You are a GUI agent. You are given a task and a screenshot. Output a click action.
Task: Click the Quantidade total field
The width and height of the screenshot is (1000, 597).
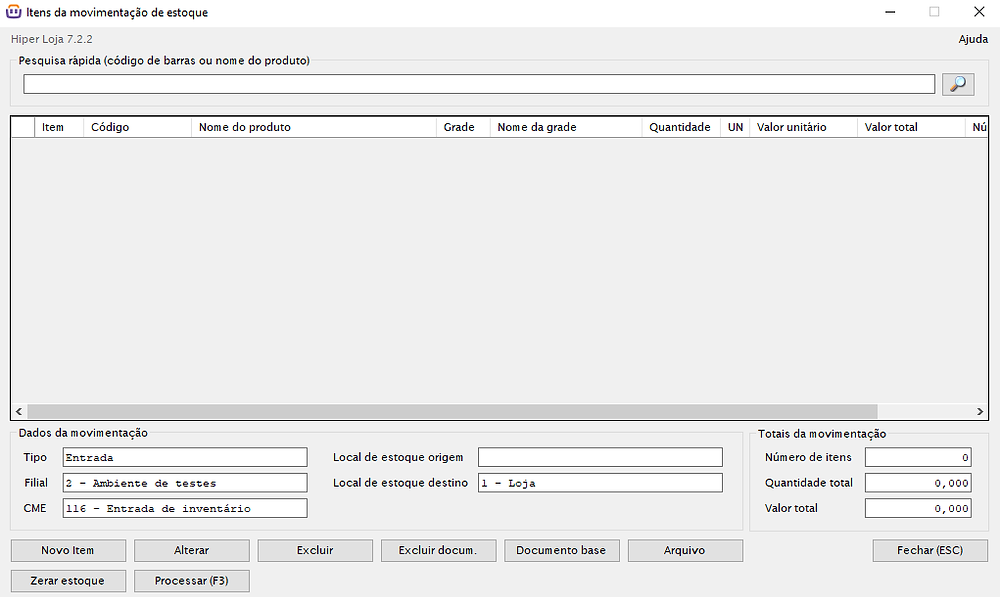point(918,483)
